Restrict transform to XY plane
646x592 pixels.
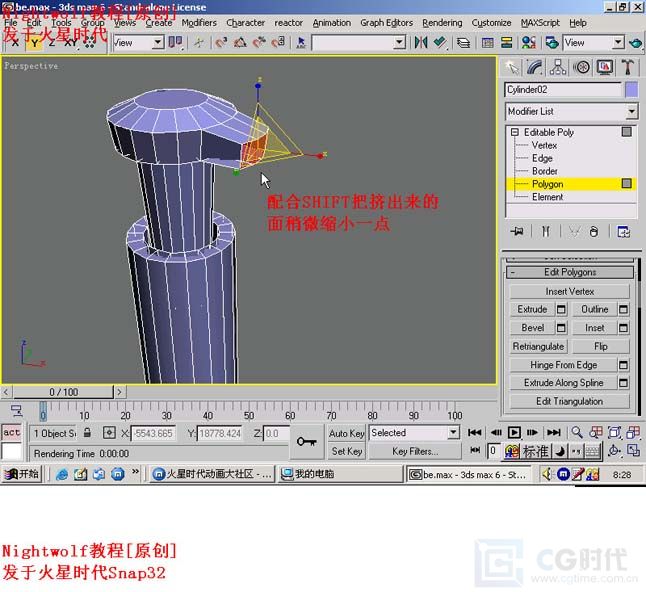pyautogui.click(x=70, y=42)
